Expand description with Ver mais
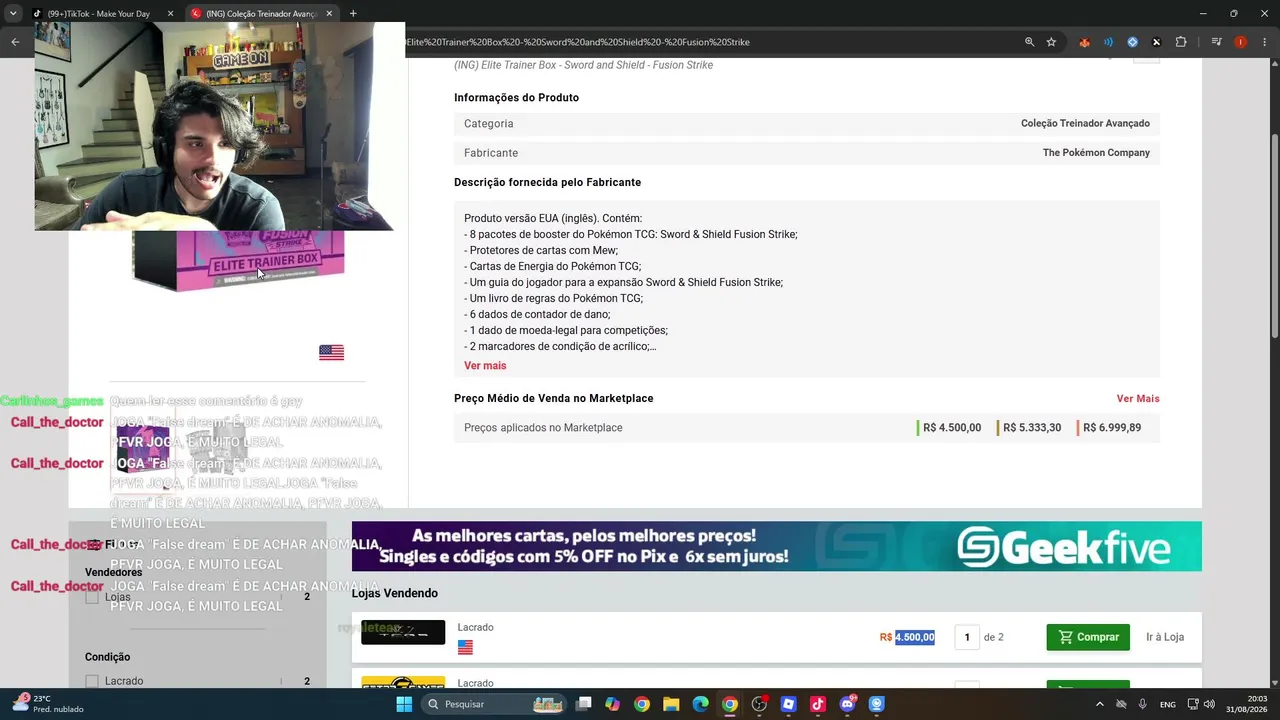 [x=485, y=366]
